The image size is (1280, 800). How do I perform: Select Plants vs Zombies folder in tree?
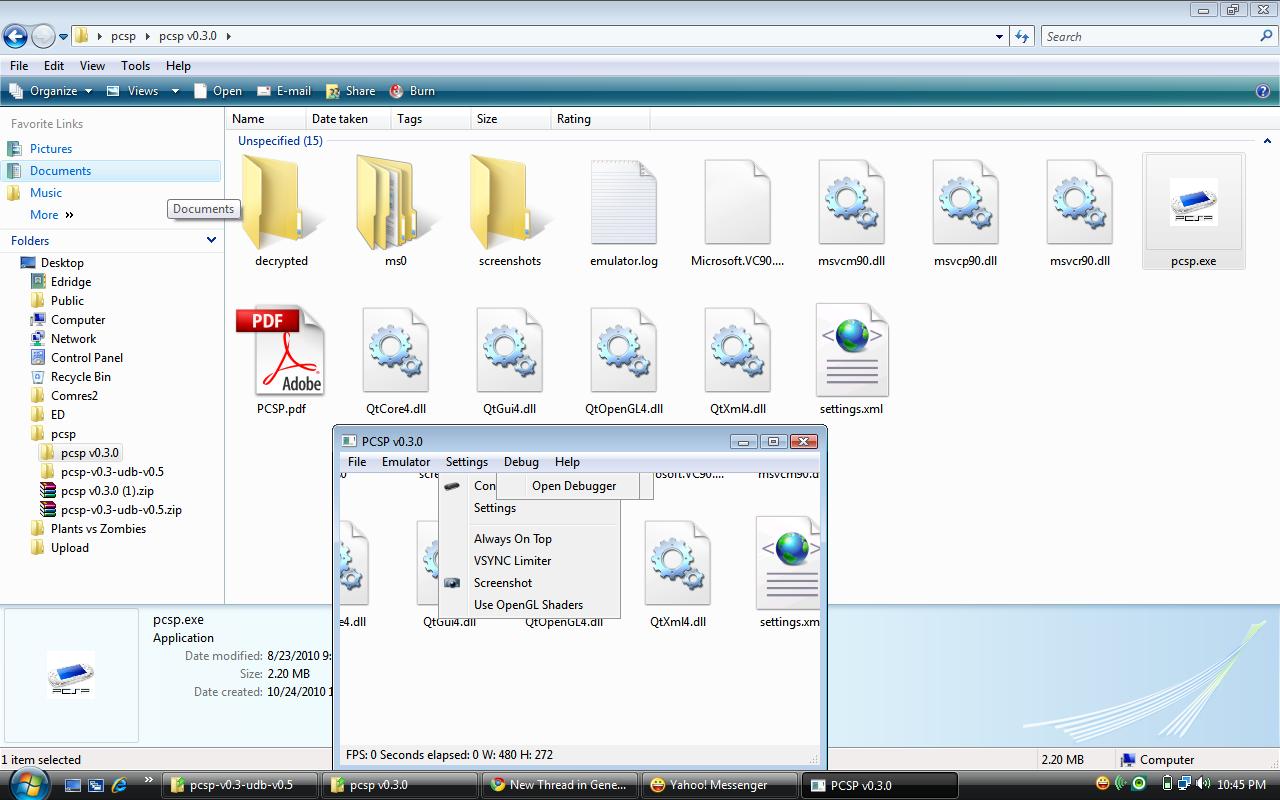pyautogui.click(x=98, y=529)
